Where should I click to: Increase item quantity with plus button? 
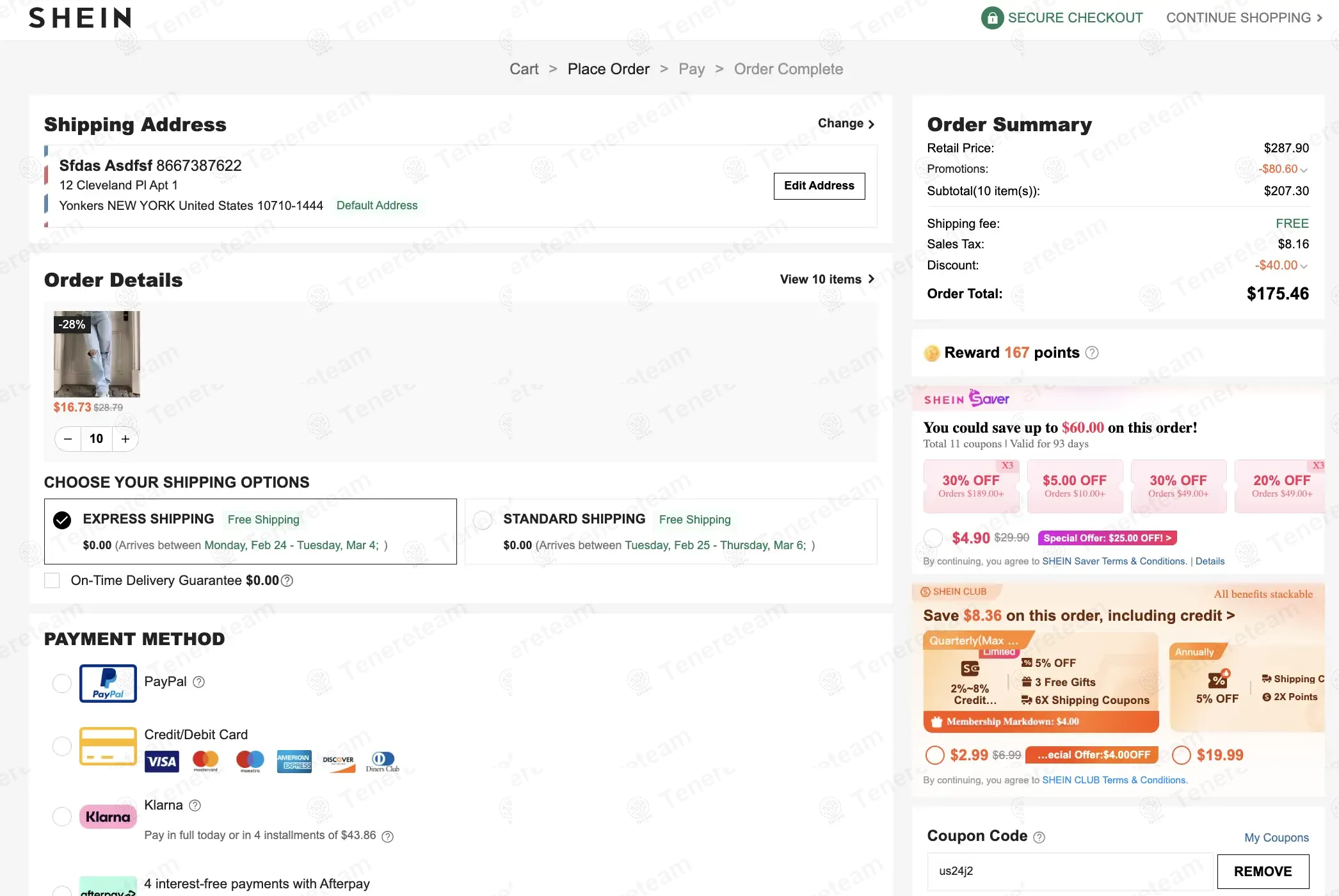tap(125, 439)
